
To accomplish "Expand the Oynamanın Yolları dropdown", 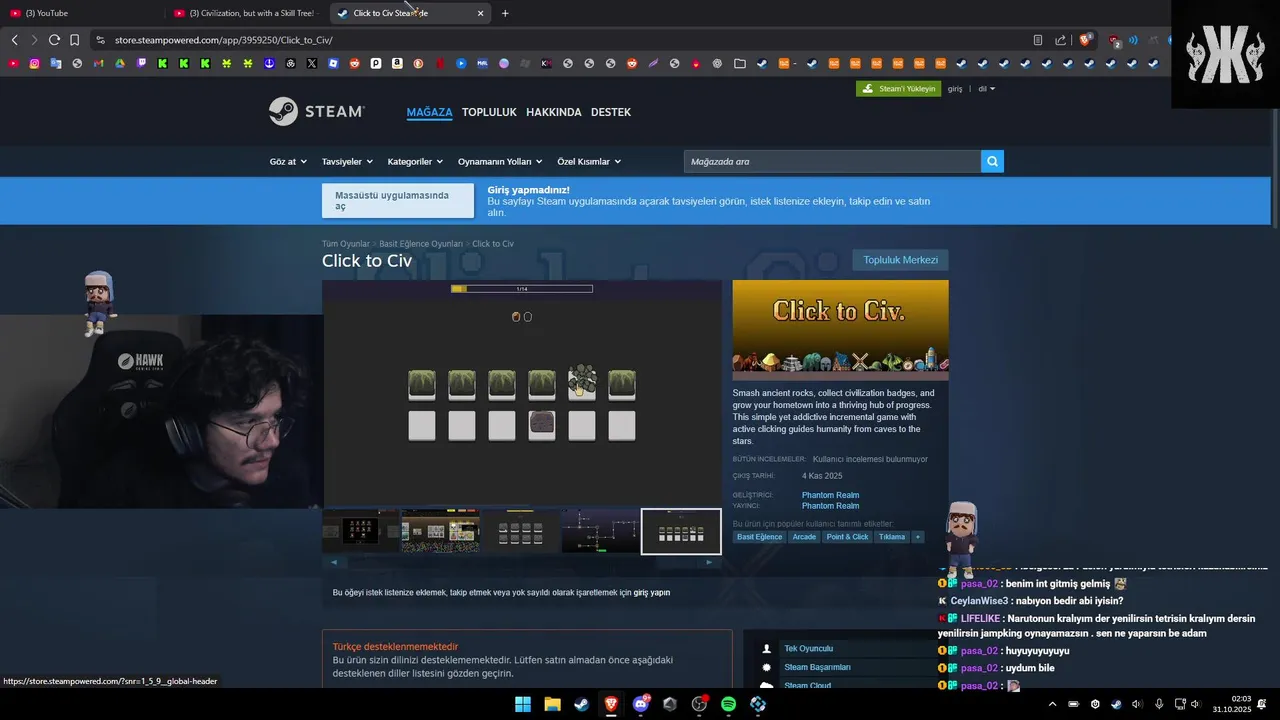I will [500, 161].
